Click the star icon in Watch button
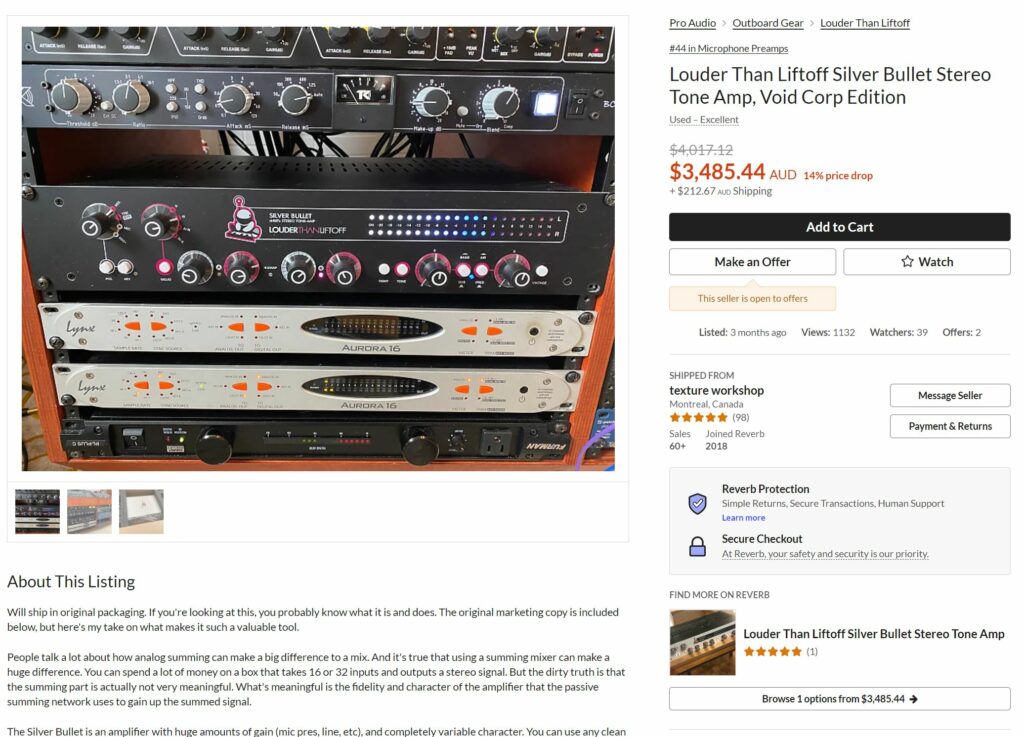Image resolution: width=1024 pixels, height=737 pixels. pos(907,261)
